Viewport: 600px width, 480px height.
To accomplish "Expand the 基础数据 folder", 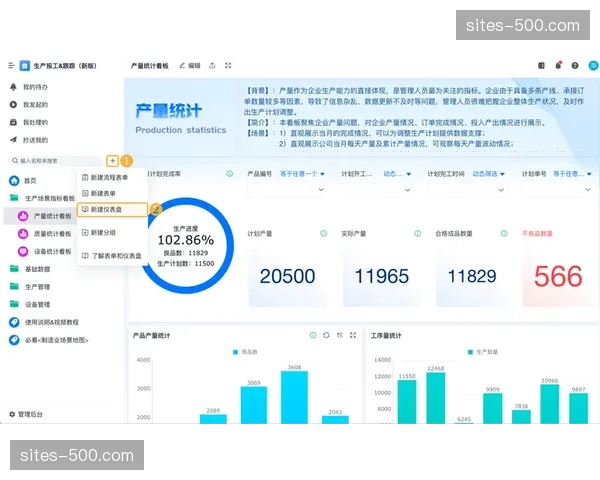I will pyautogui.click(x=30, y=269).
